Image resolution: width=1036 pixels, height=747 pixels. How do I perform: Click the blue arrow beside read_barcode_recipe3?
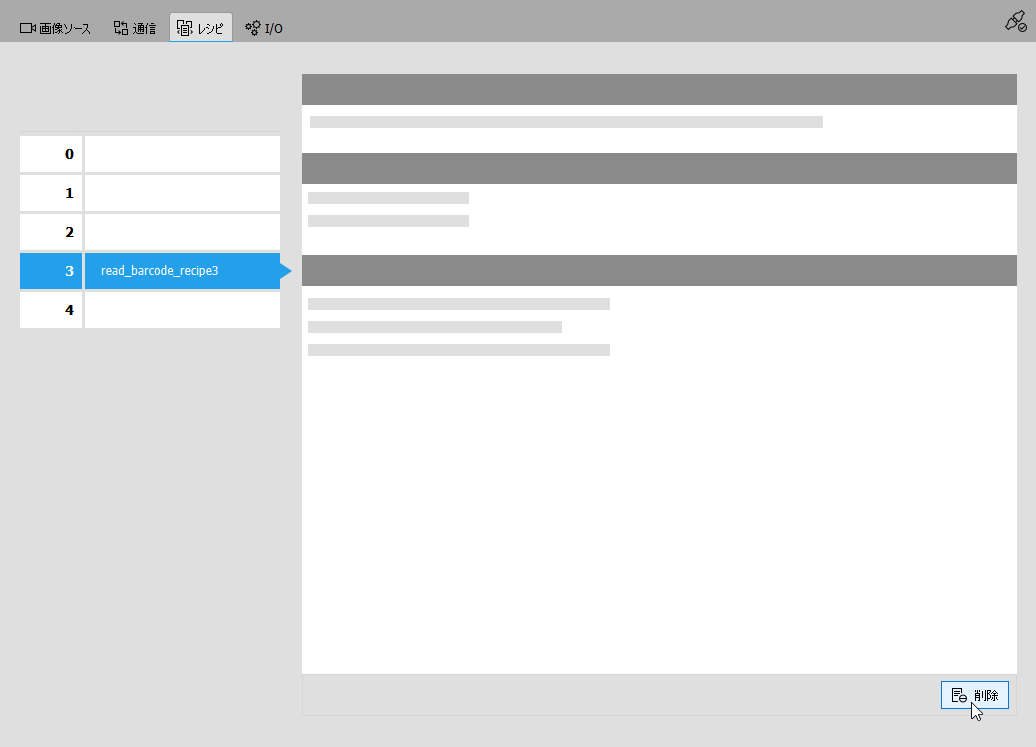(286, 271)
